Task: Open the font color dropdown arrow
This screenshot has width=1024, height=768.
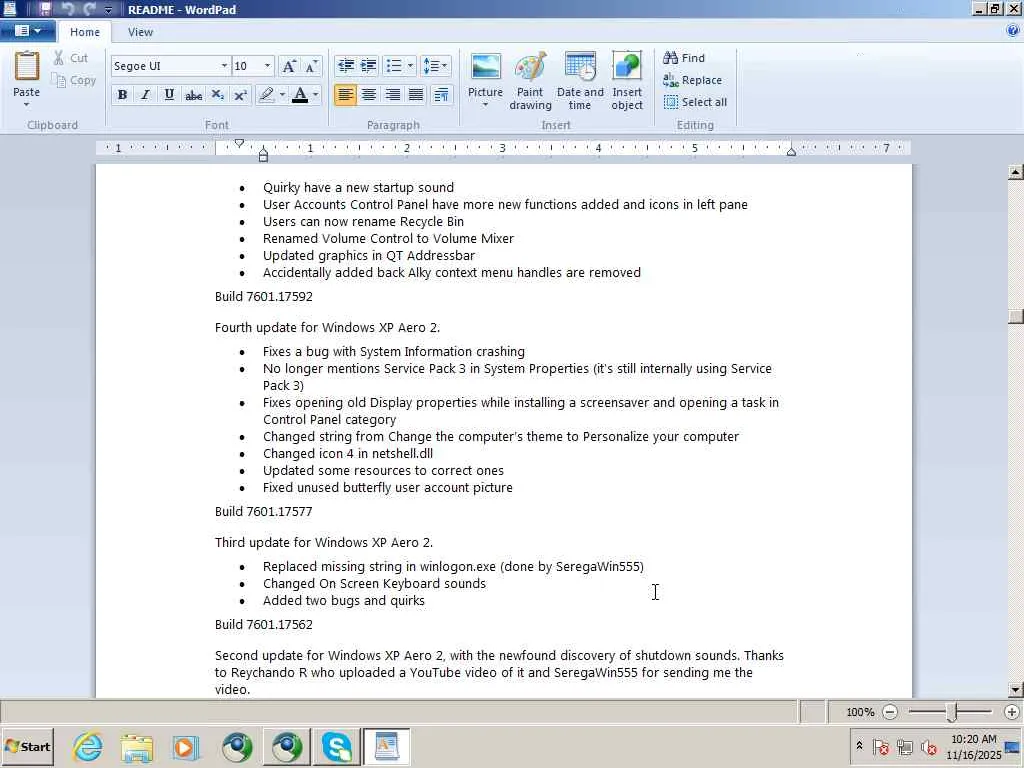Action: point(315,95)
